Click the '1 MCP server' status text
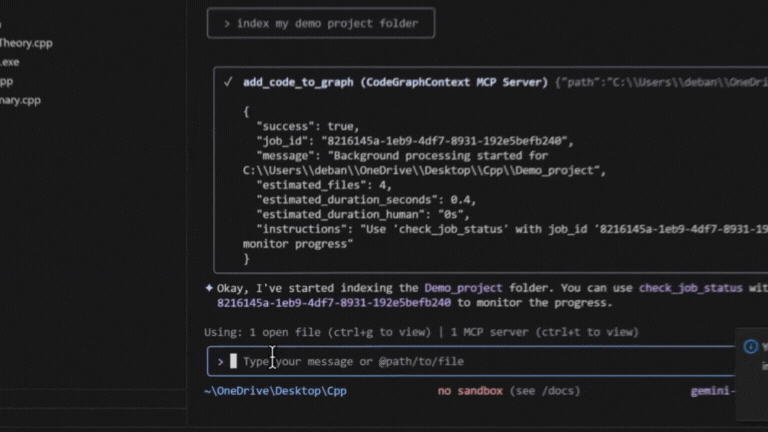Image resolution: width=768 pixels, height=432 pixels. pyautogui.click(x=493, y=332)
